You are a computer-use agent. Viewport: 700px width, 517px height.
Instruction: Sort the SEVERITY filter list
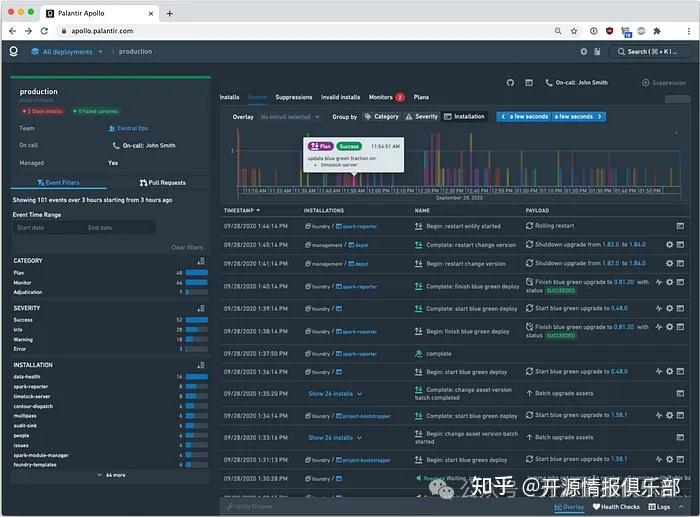pos(201,309)
